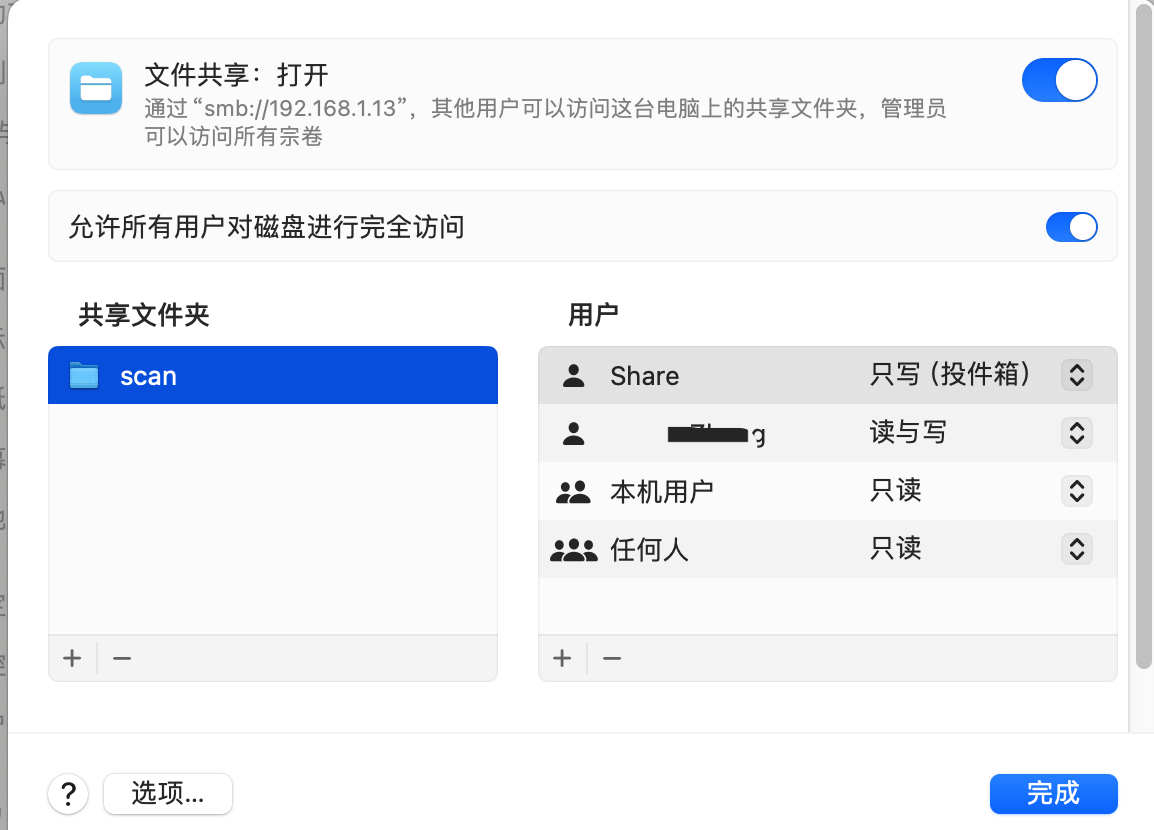Remove the selected shared folder with minus
Screen dimensions: 1154x830
[122, 658]
